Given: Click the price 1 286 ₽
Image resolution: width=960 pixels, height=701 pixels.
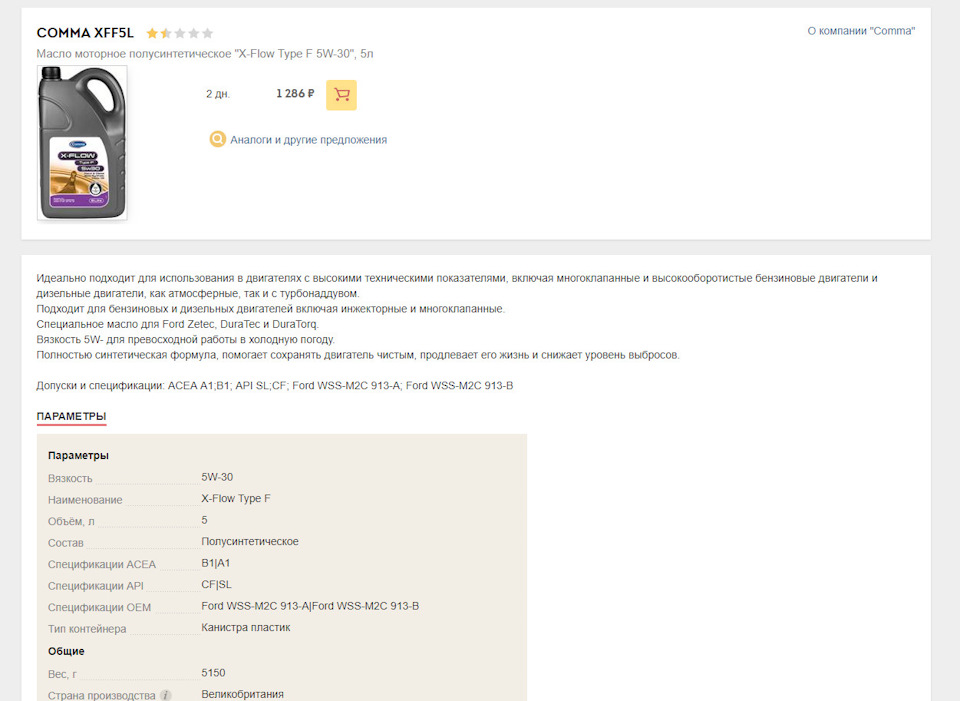Looking at the screenshot, I should point(295,94).
